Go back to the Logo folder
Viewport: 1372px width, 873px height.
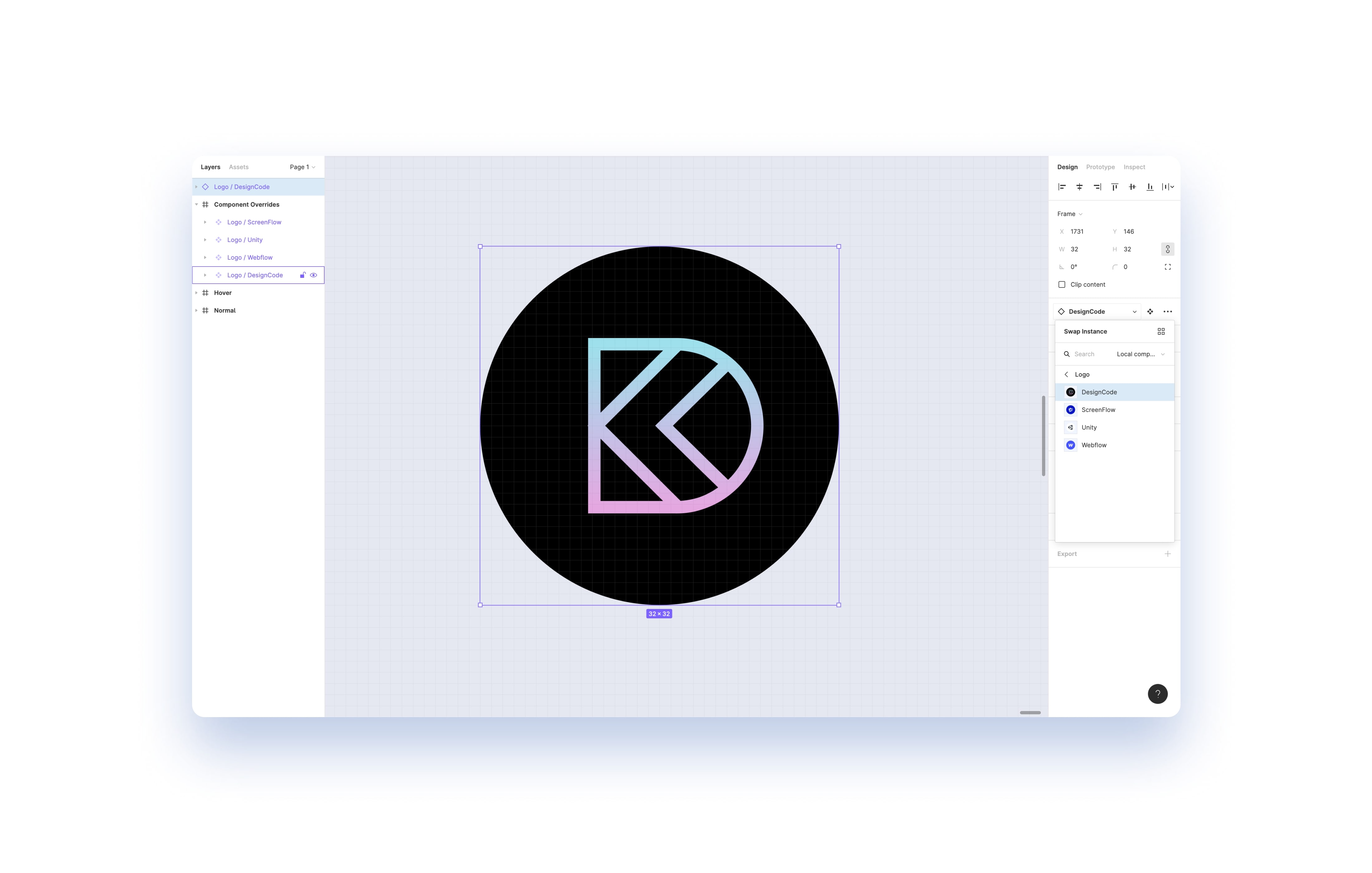click(x=1067, y=374)
